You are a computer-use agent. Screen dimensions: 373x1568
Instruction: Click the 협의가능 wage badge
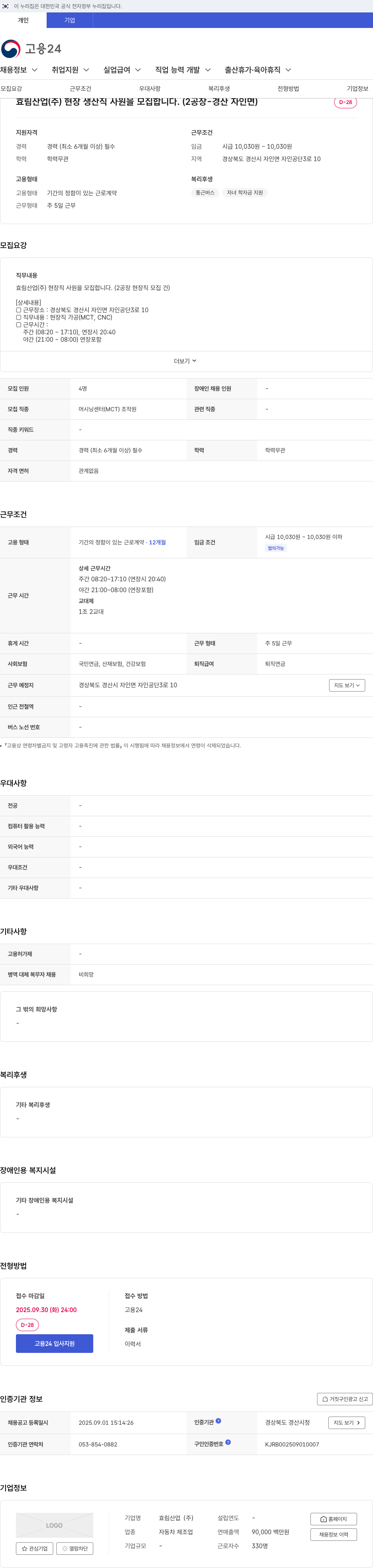tap(275, 548)
